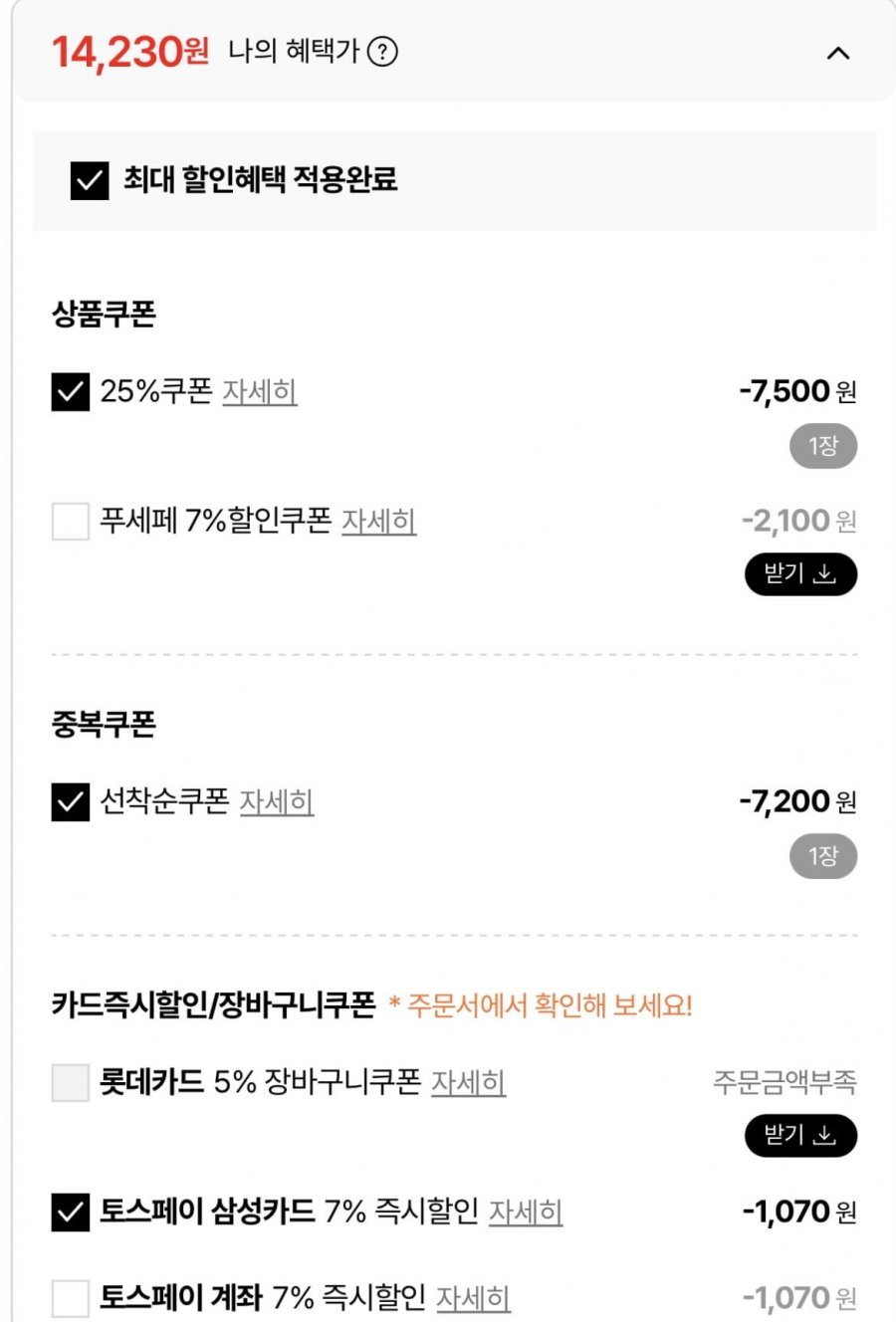Click the help icon beside 나의 혜택가
896x1322 pixels.
(382, 52)
